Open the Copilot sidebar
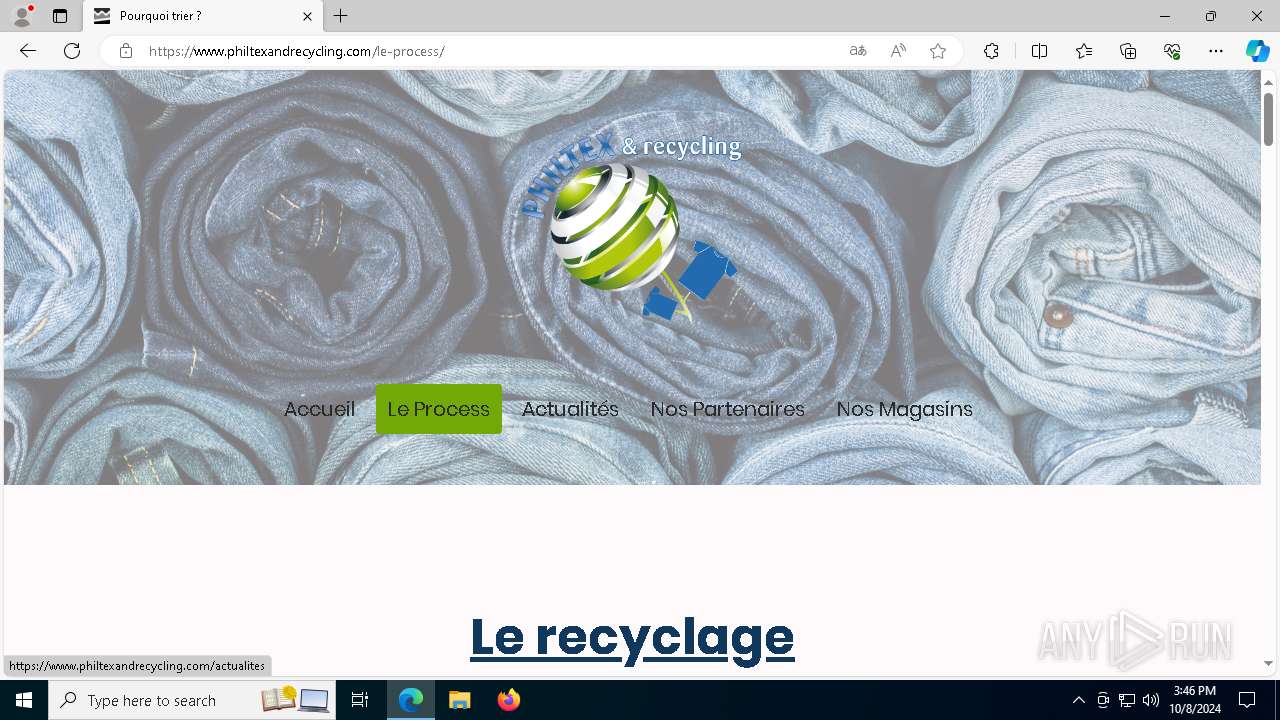 (1257, 51)
